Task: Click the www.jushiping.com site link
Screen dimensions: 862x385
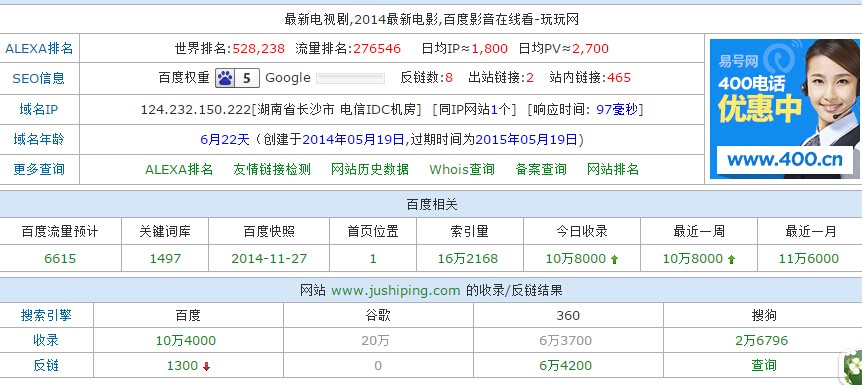Action: (x=395, y=290)
